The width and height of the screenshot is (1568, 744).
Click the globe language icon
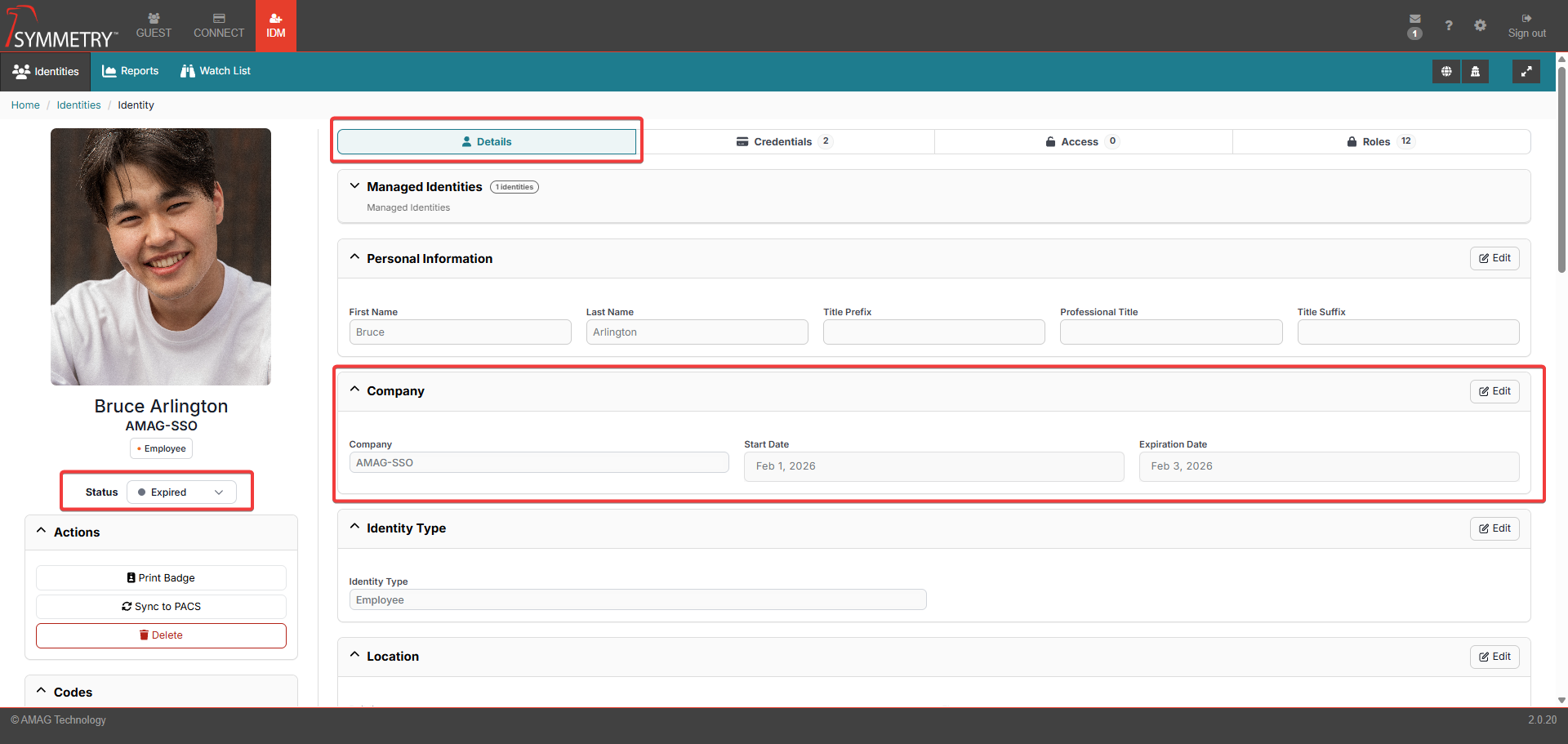tap(1445, 72)
